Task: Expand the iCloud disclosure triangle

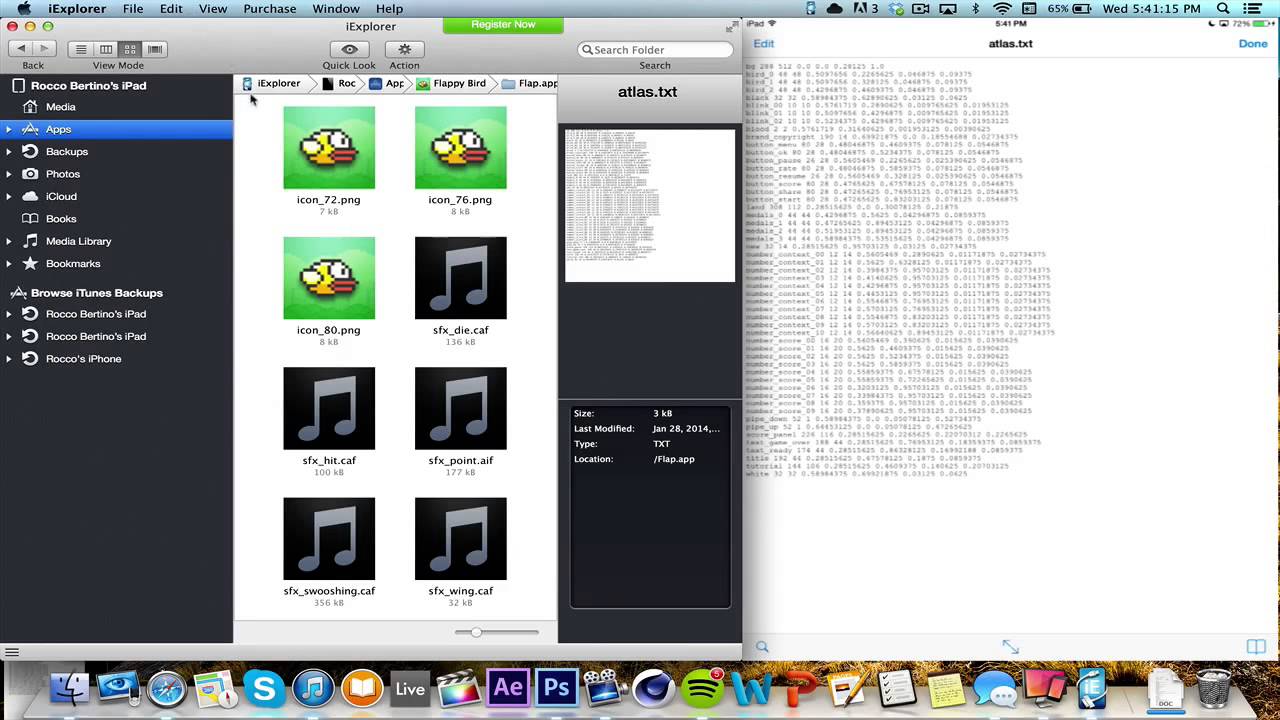Action: pyautogui.click(x=9, y=197)
